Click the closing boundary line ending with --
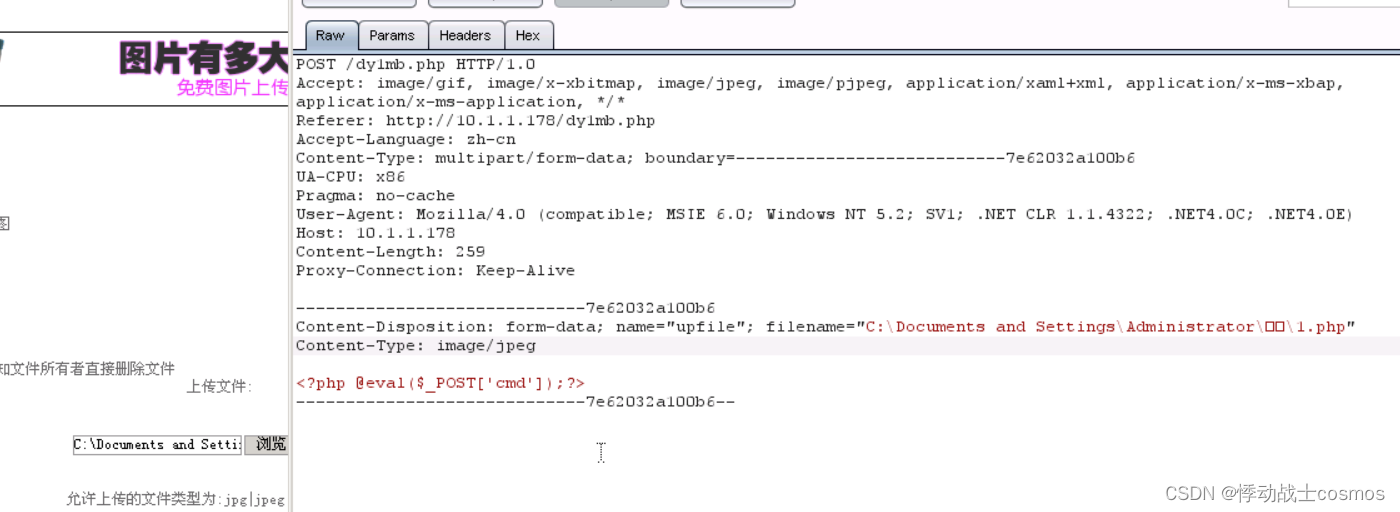 (x=515, y=402)
